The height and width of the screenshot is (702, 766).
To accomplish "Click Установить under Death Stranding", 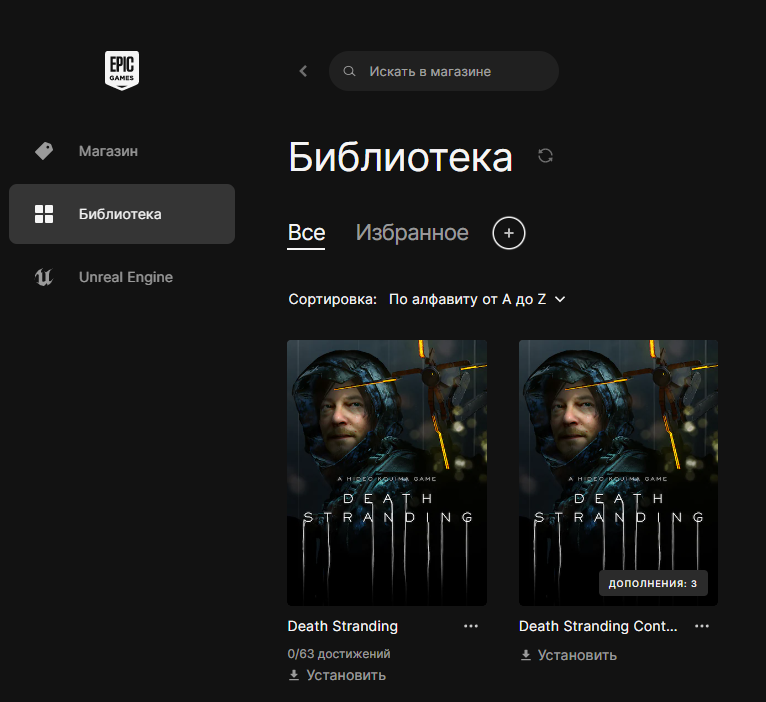I will point(337,675).
